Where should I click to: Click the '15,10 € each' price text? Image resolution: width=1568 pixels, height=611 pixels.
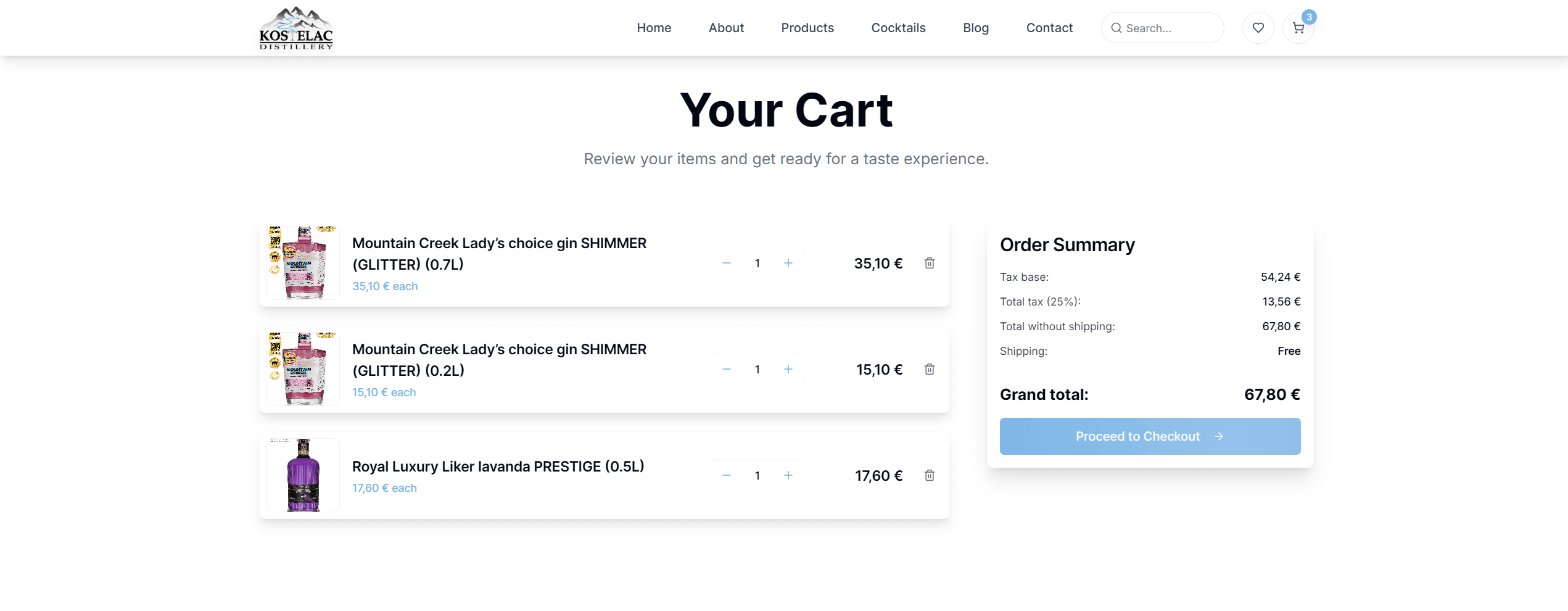[x=384, y=393]
